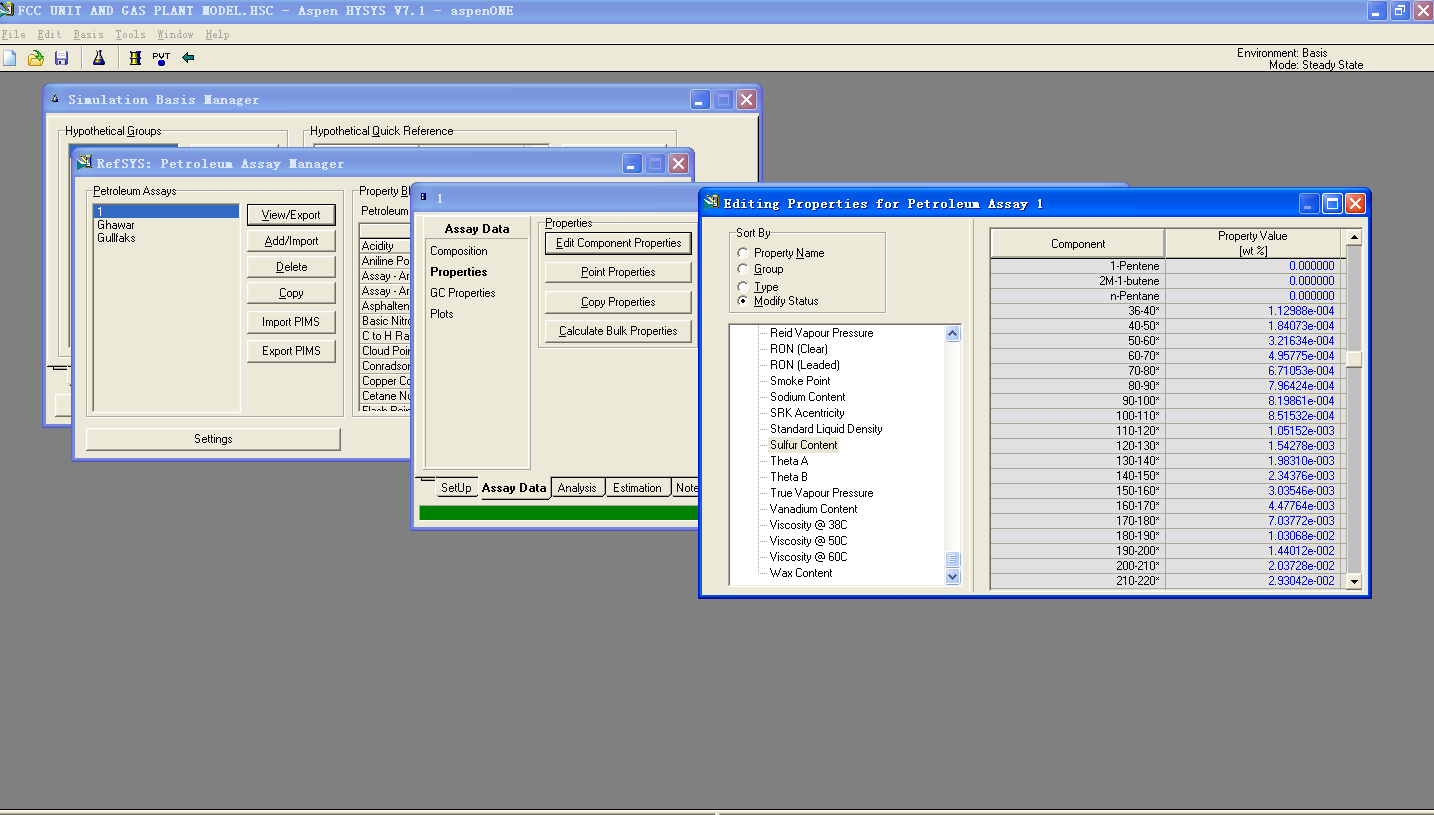Click the Copy Properties button
The image size is (1434, 815).
[618, 302]
